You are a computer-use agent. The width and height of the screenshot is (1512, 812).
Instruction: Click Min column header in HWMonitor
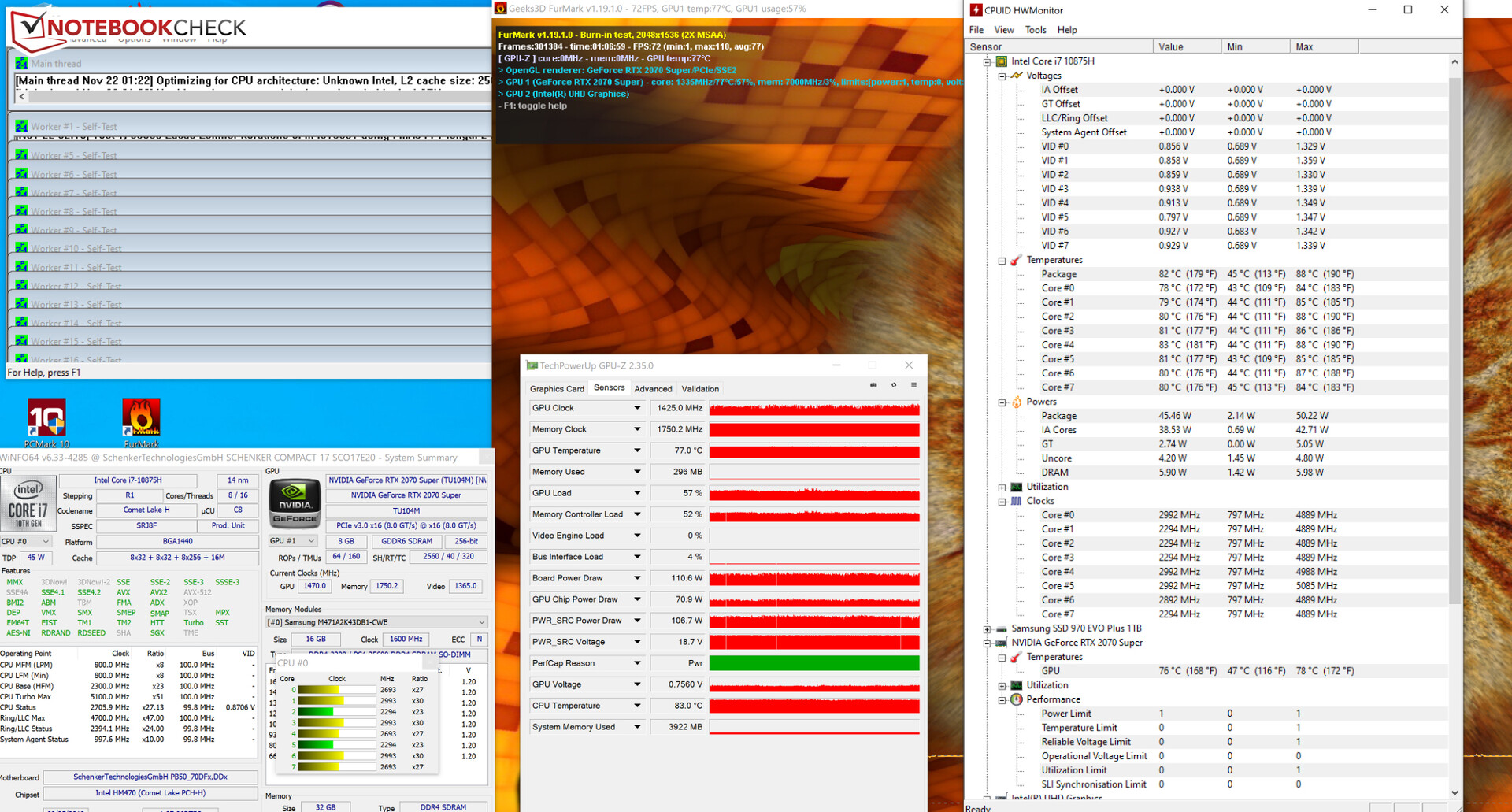click(x=1256, y=46)
